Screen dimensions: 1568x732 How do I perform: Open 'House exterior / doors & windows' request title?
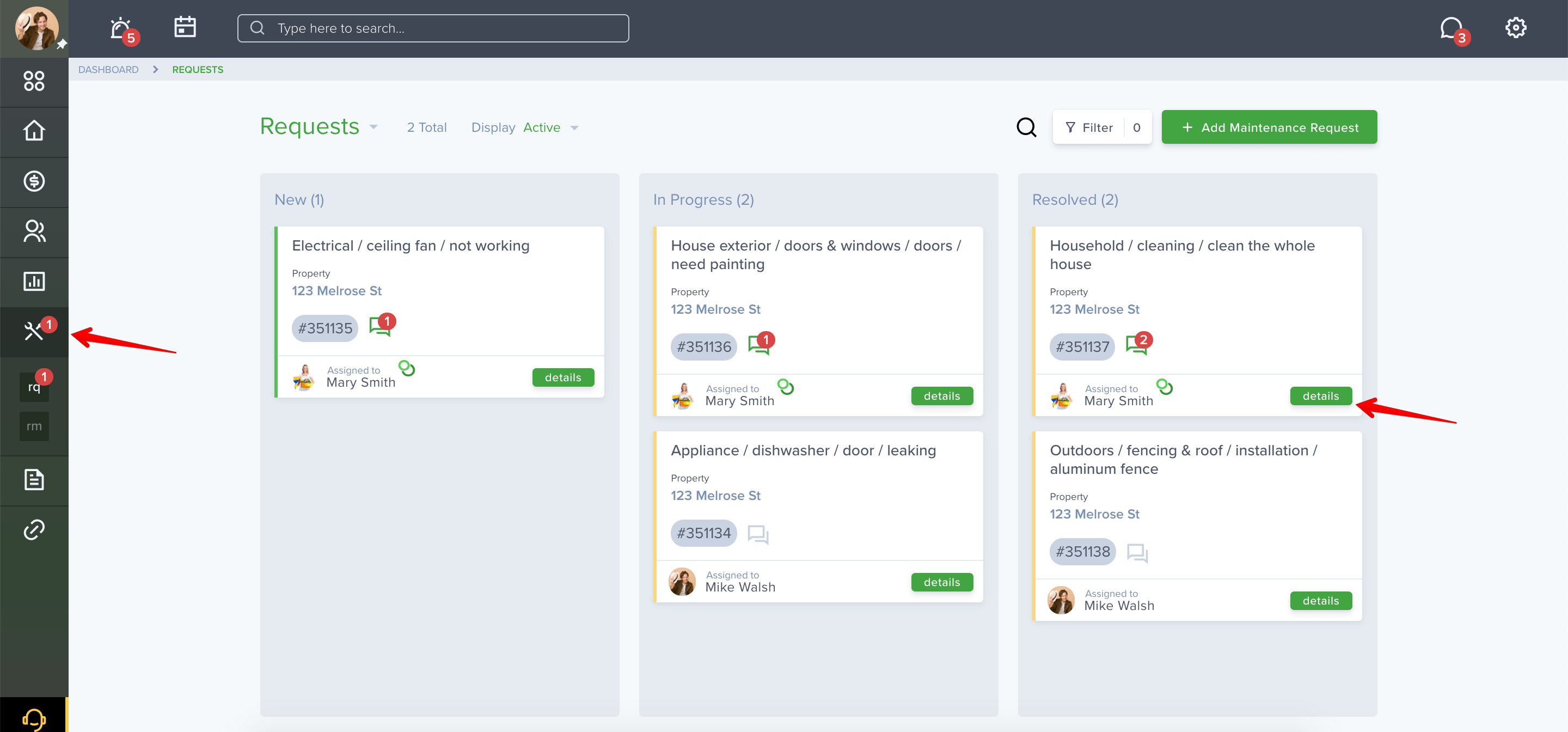click(x=816, y=254)
